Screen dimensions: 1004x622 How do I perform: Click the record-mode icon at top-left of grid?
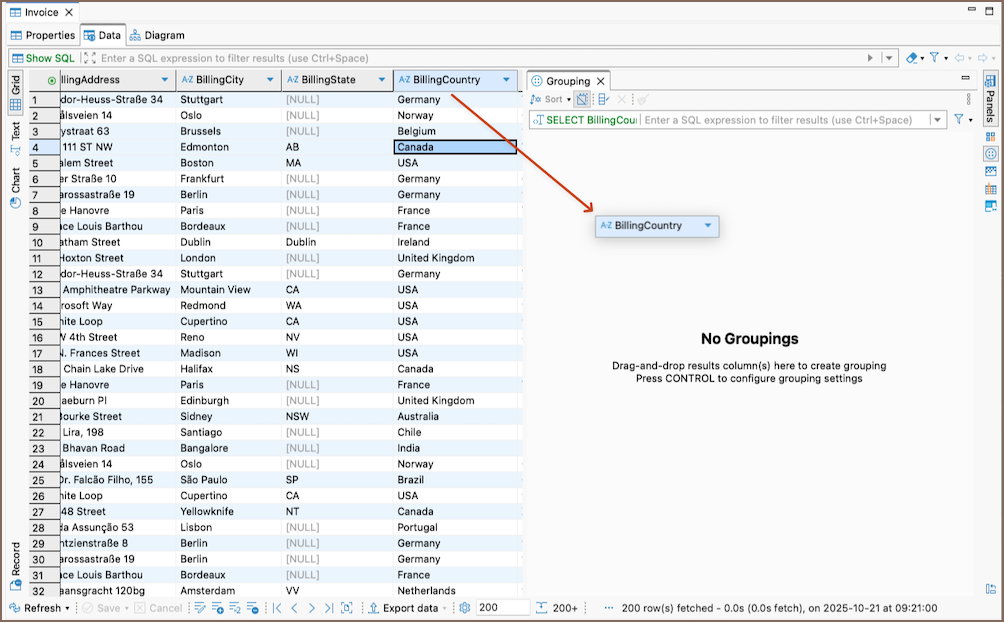(52, 80)
